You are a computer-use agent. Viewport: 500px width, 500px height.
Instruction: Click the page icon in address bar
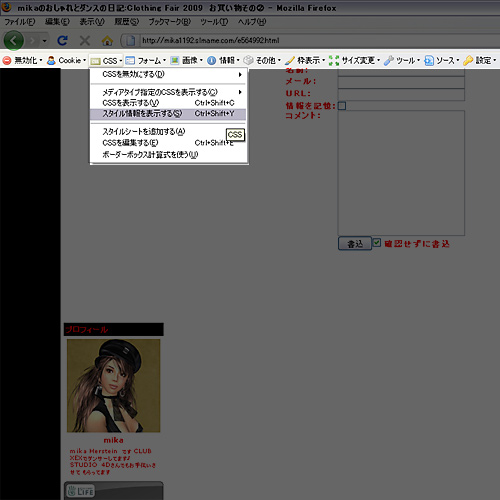pos(130,41)
